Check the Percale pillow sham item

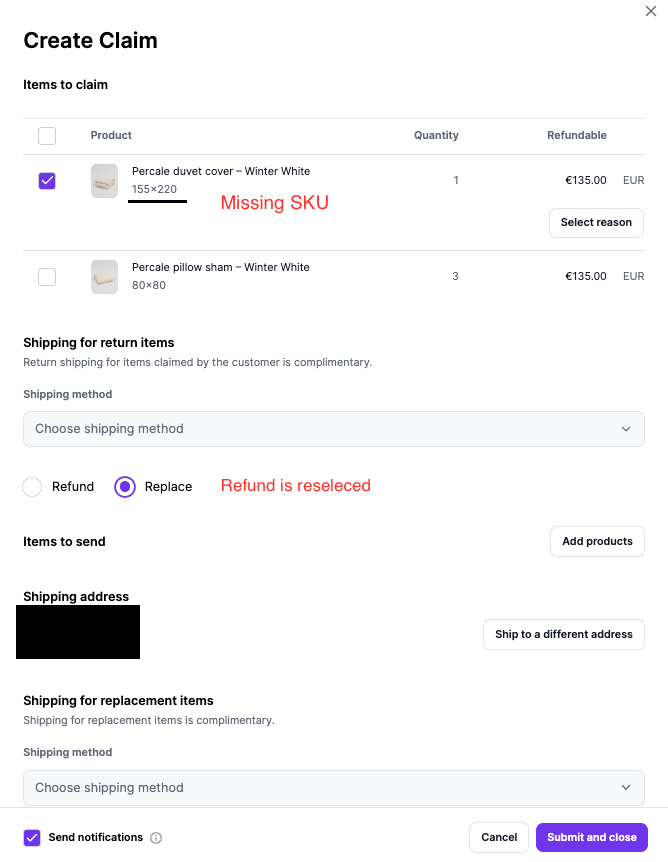pos(47,277)
